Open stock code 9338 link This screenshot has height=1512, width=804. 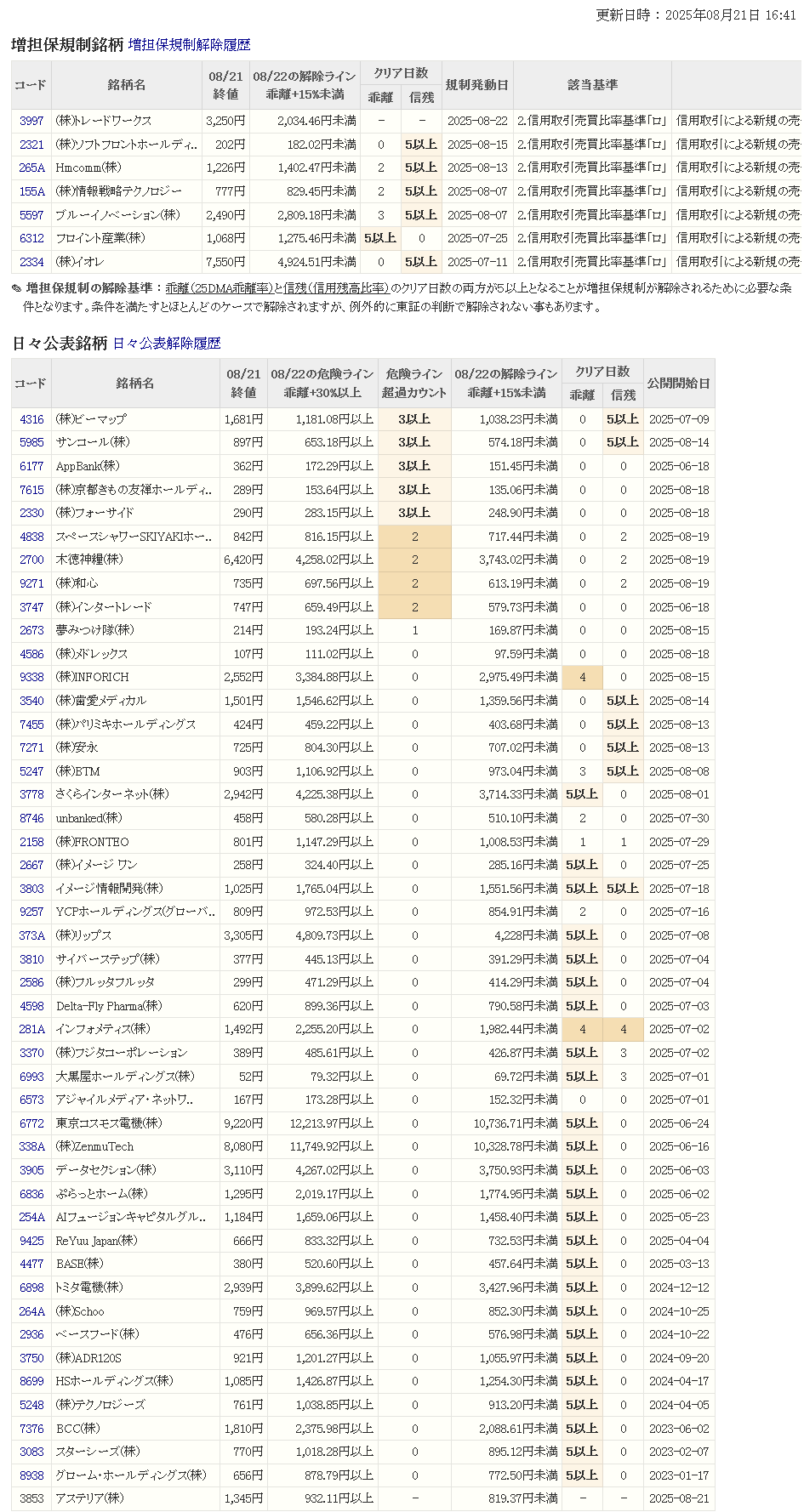tap(31, 678)
